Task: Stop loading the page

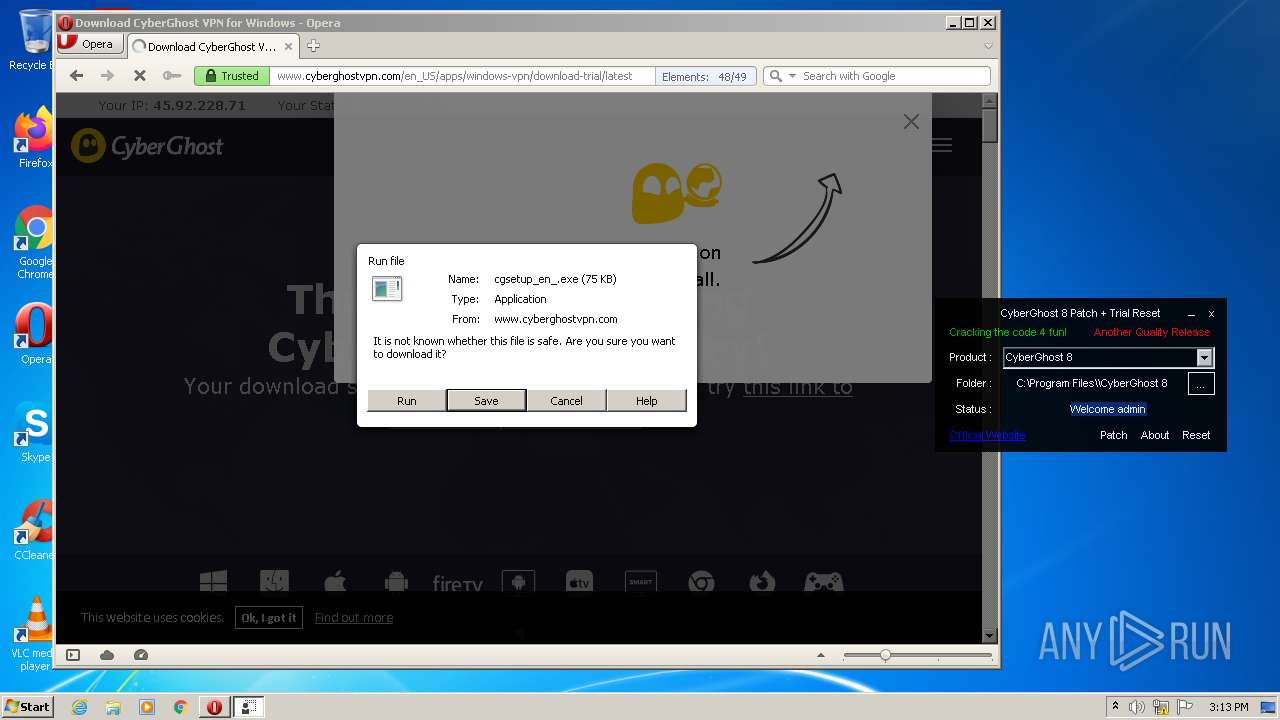Action: [139, 76]
